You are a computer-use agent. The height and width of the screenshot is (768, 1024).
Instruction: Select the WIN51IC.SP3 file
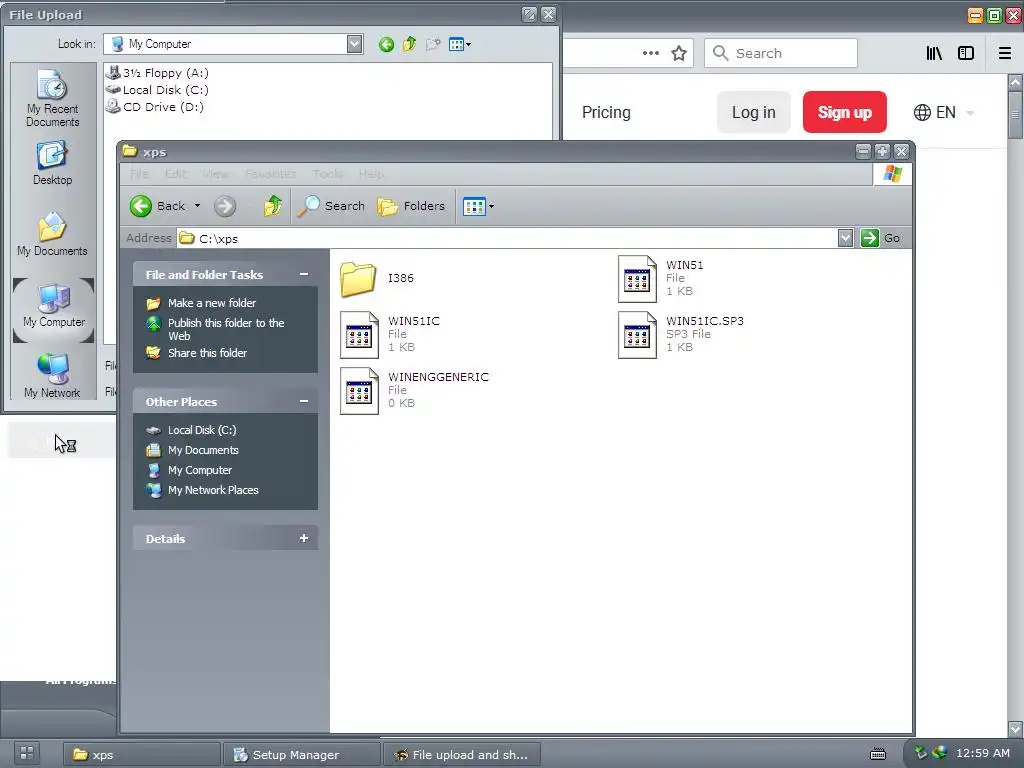click(682, 334)
